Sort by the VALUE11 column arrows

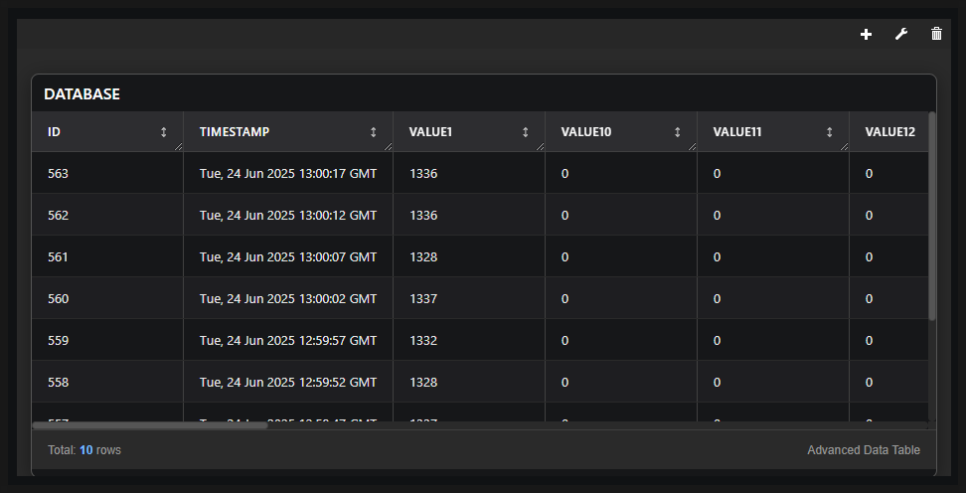point(830,132)
